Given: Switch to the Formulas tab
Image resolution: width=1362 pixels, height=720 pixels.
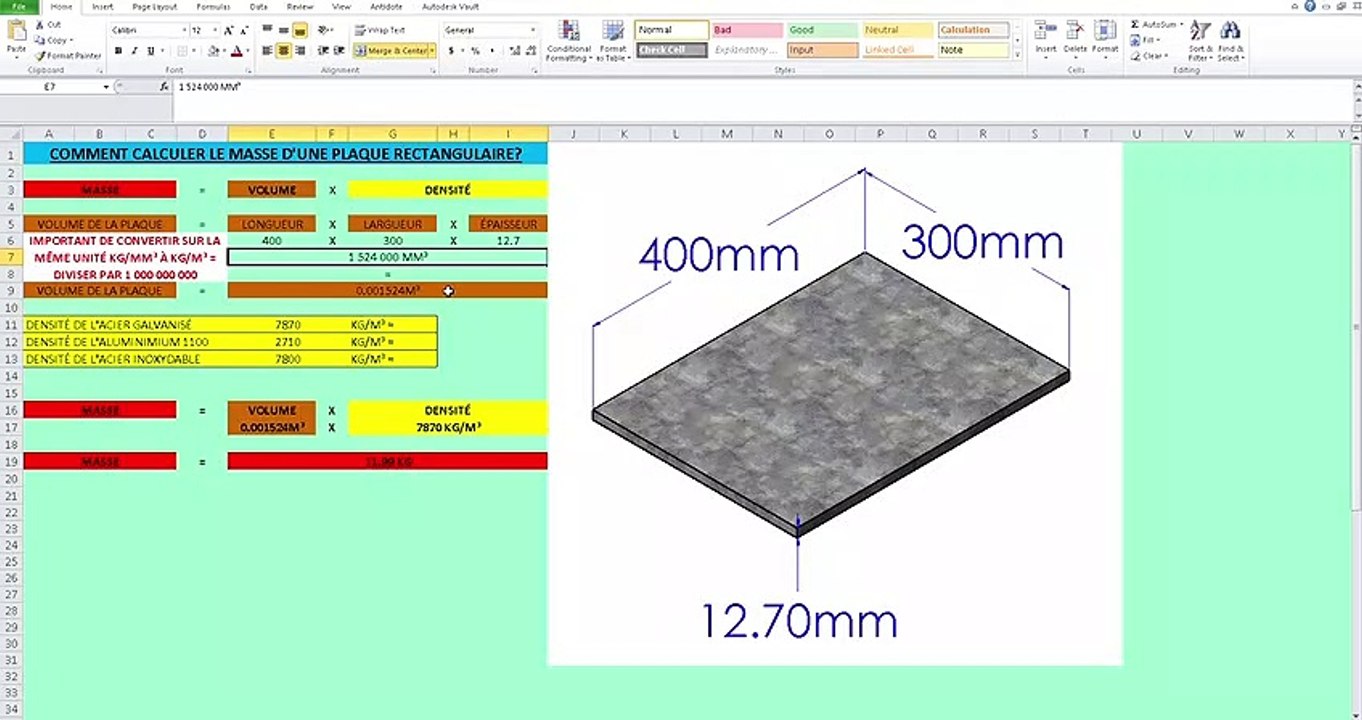Looking at the screenshot, I should pos(212,6).
